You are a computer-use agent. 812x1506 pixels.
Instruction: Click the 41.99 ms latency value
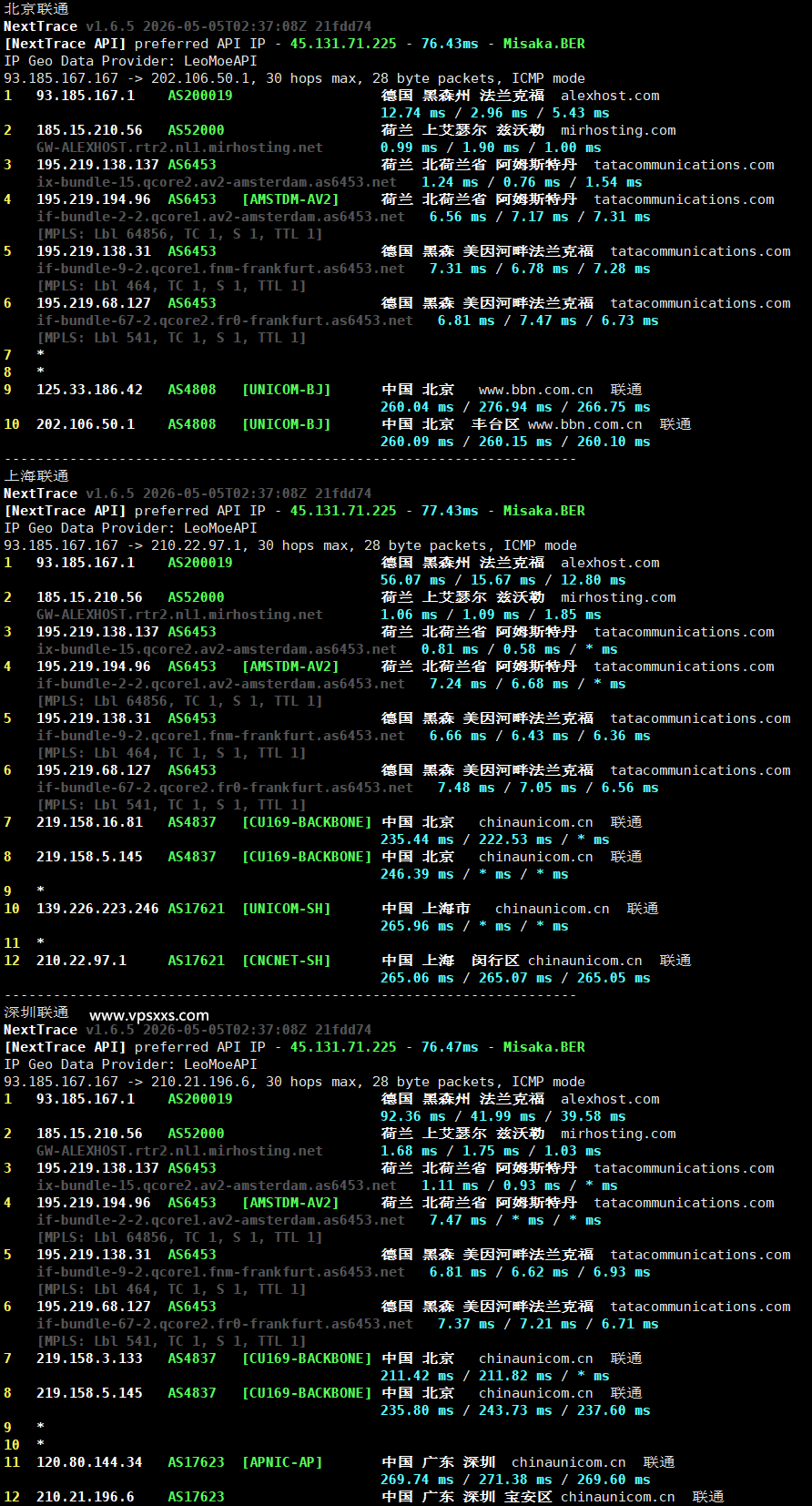tap(503, 1116)
